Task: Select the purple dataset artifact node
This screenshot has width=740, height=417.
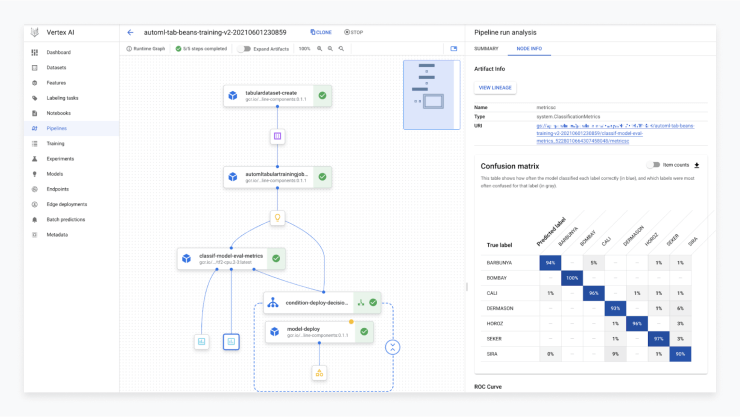Action: pos(278,136)
